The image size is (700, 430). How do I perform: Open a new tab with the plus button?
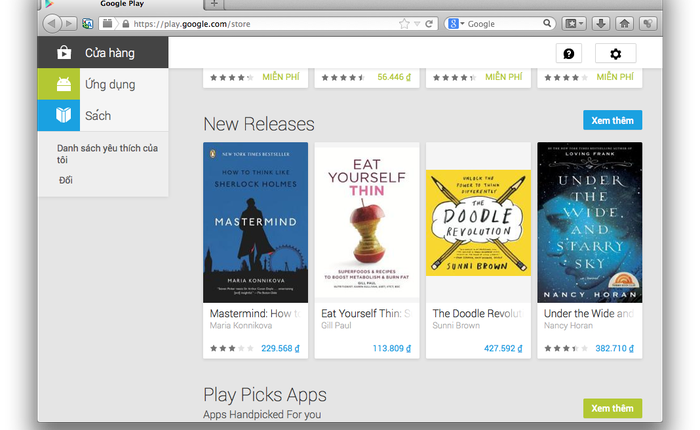point(214,4)
